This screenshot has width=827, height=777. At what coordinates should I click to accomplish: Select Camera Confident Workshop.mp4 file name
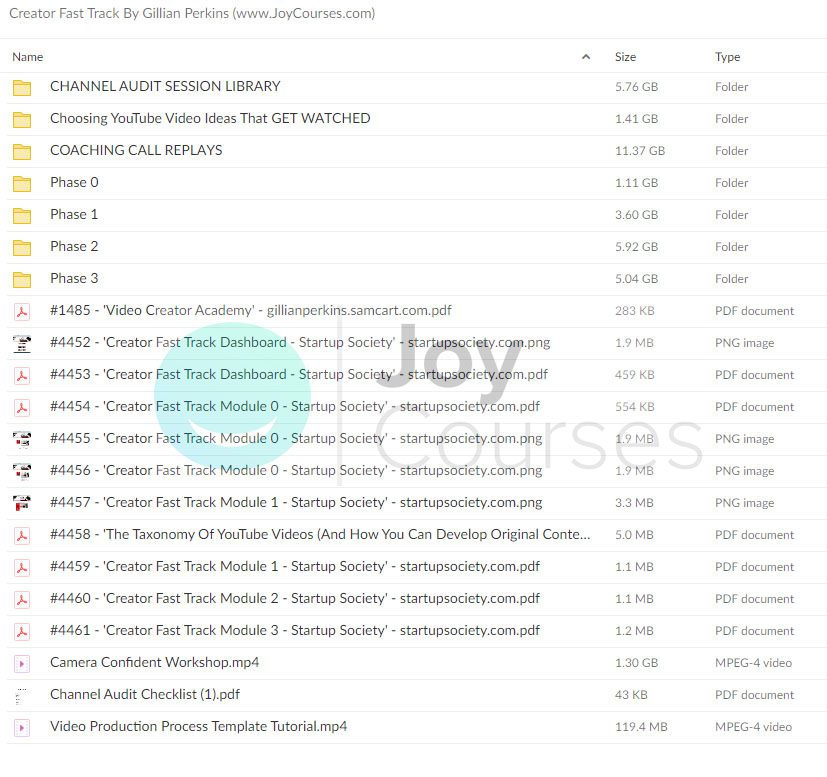[155, 662]
